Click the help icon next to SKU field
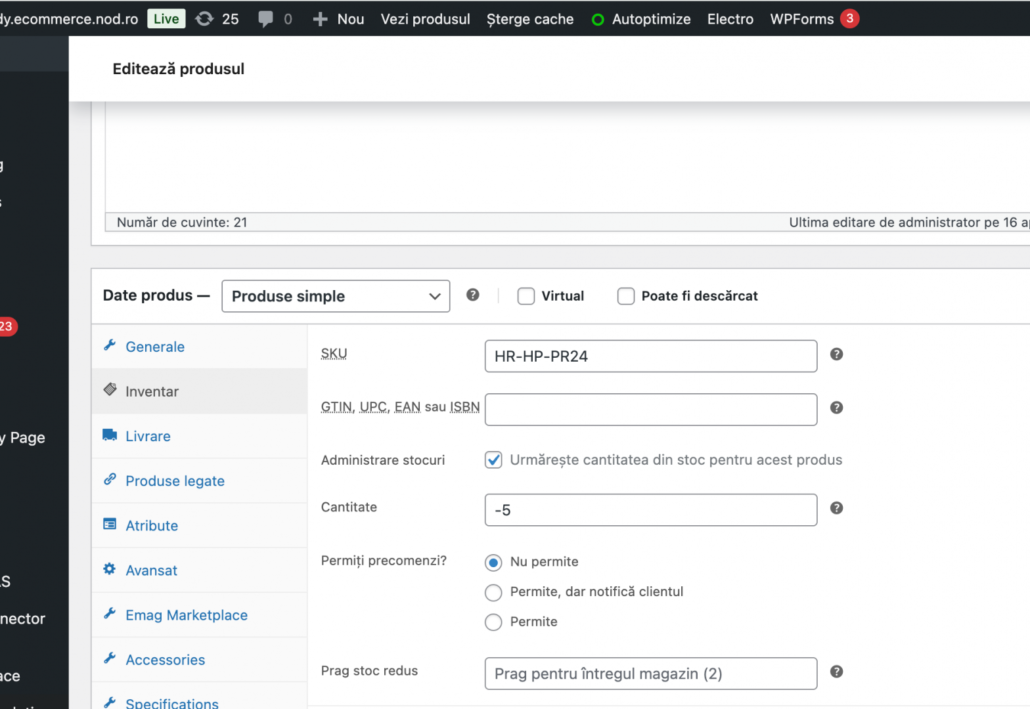This screenshot has width=1030, height=709. tap(836, 355)
